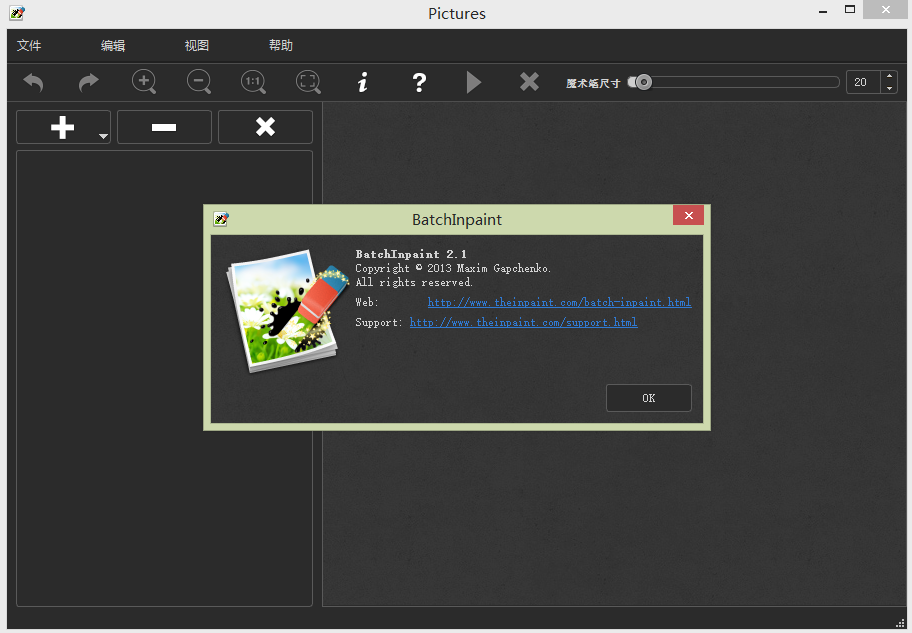The height and width of the screenshot is (633, 912).
Task: Open the info (i) icon
Action: click(x=363, y=82)
